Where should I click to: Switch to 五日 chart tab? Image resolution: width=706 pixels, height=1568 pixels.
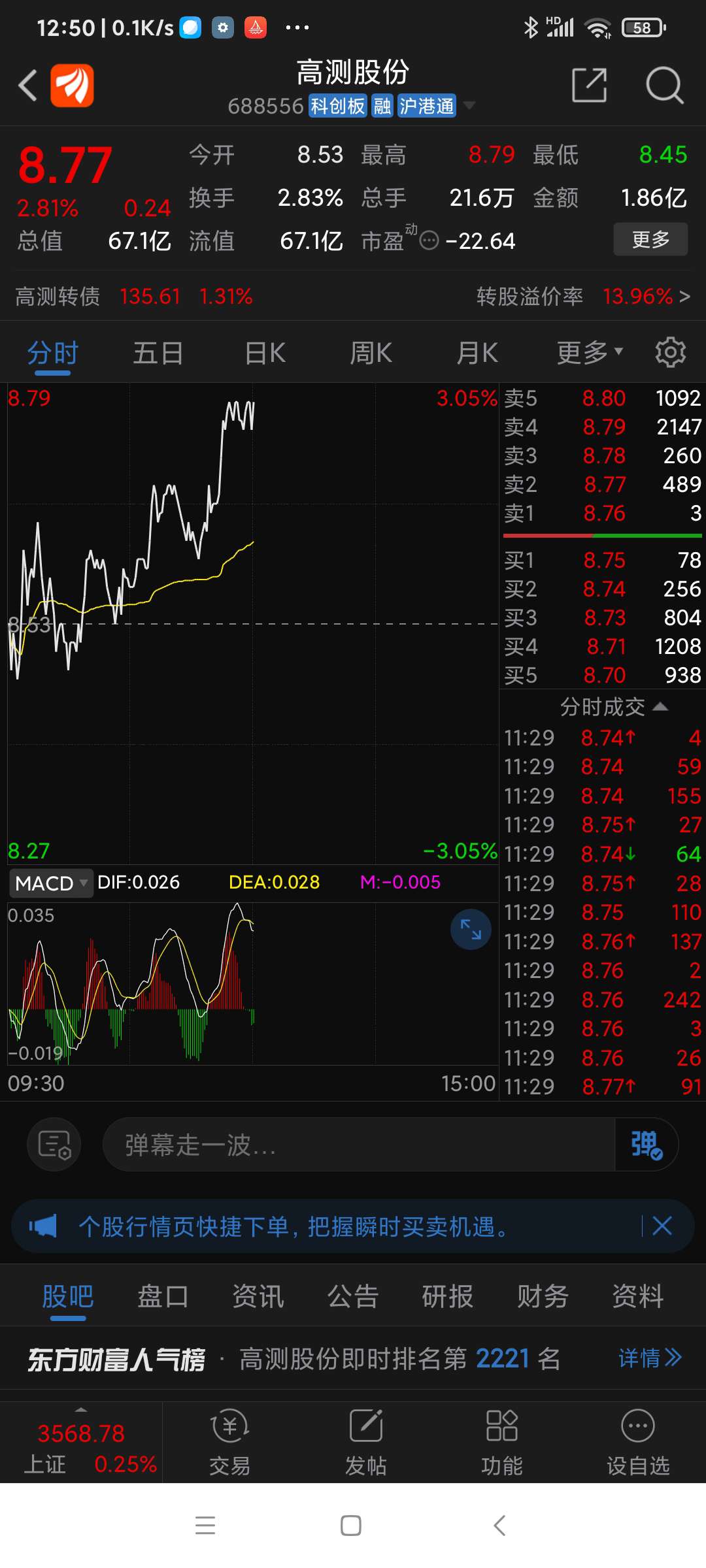pyautogui.click(x=158, y=353)
